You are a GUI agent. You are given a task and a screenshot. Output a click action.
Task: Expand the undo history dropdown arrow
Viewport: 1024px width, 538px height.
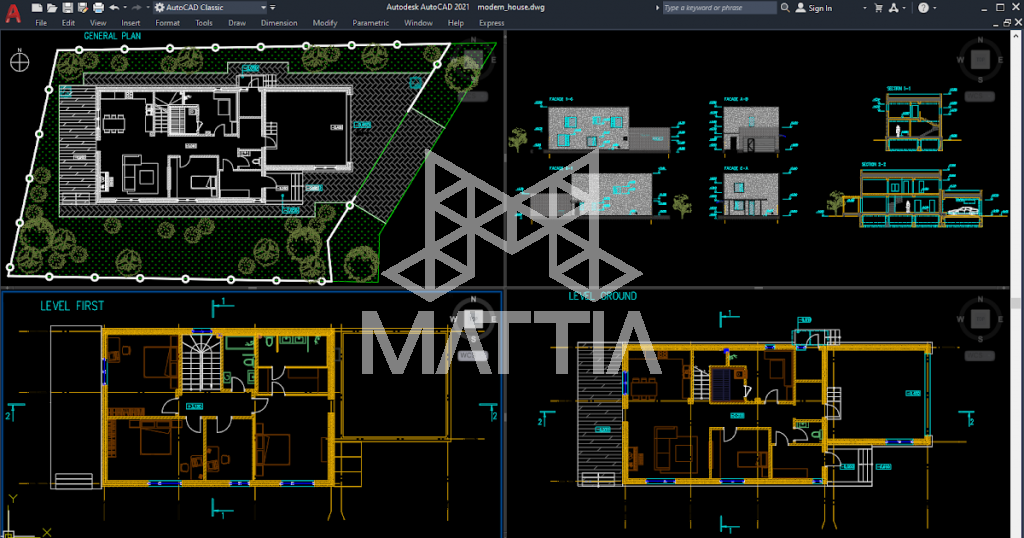(x=123, y=7)
